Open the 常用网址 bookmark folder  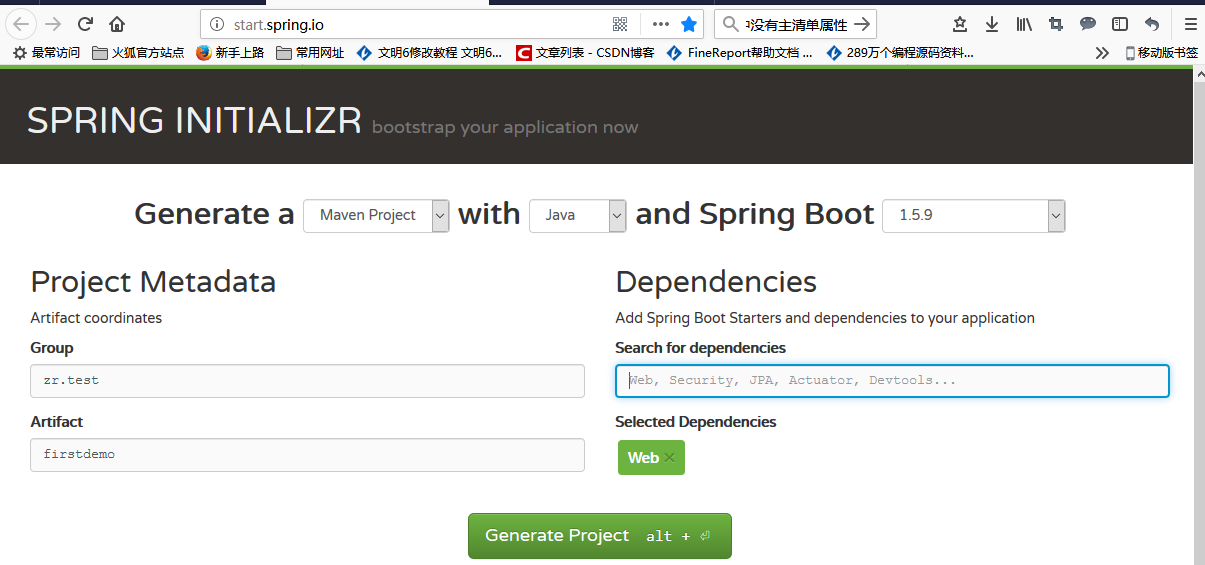310,53
